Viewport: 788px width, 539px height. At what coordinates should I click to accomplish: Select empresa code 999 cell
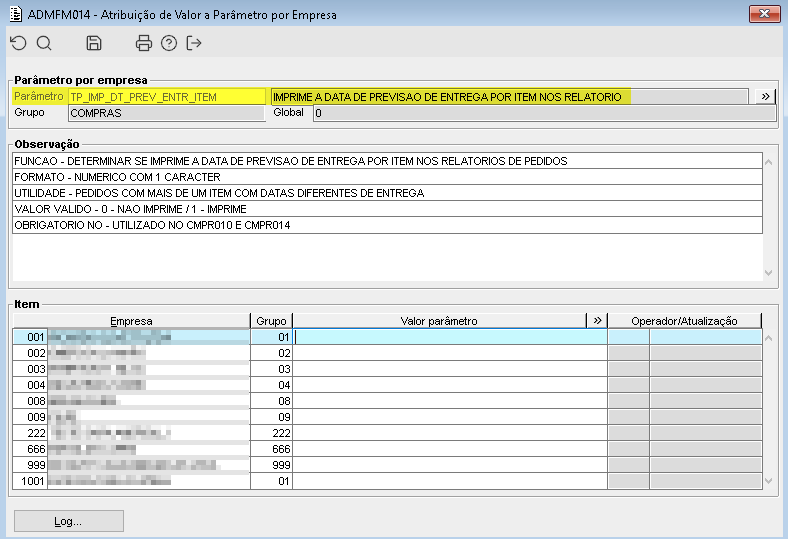(x=30, y=465)
